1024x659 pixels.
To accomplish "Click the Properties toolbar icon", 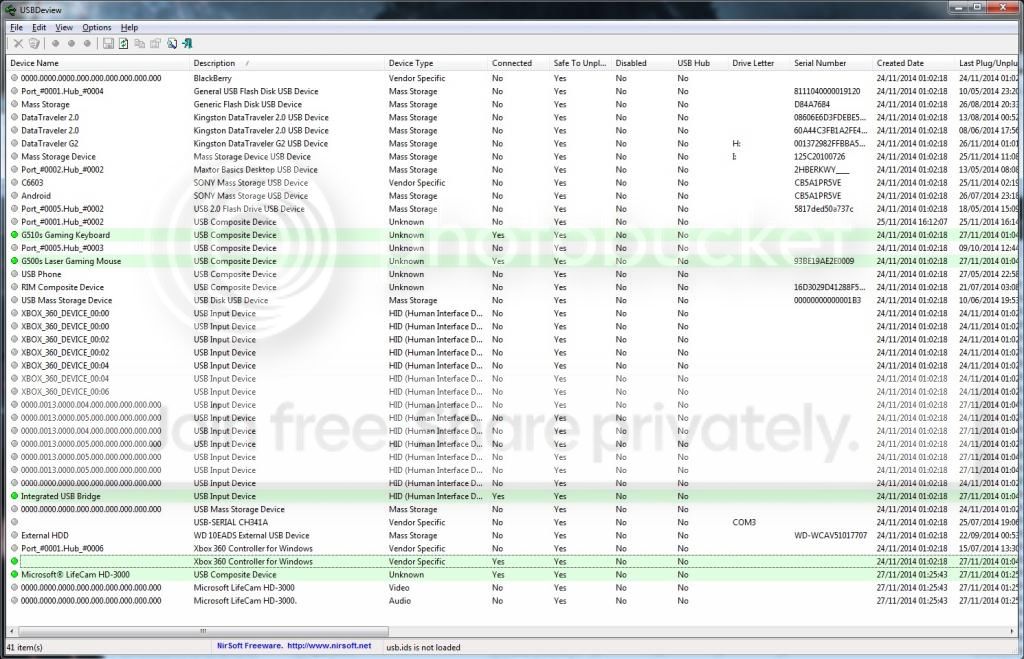I will coord(155,44).
